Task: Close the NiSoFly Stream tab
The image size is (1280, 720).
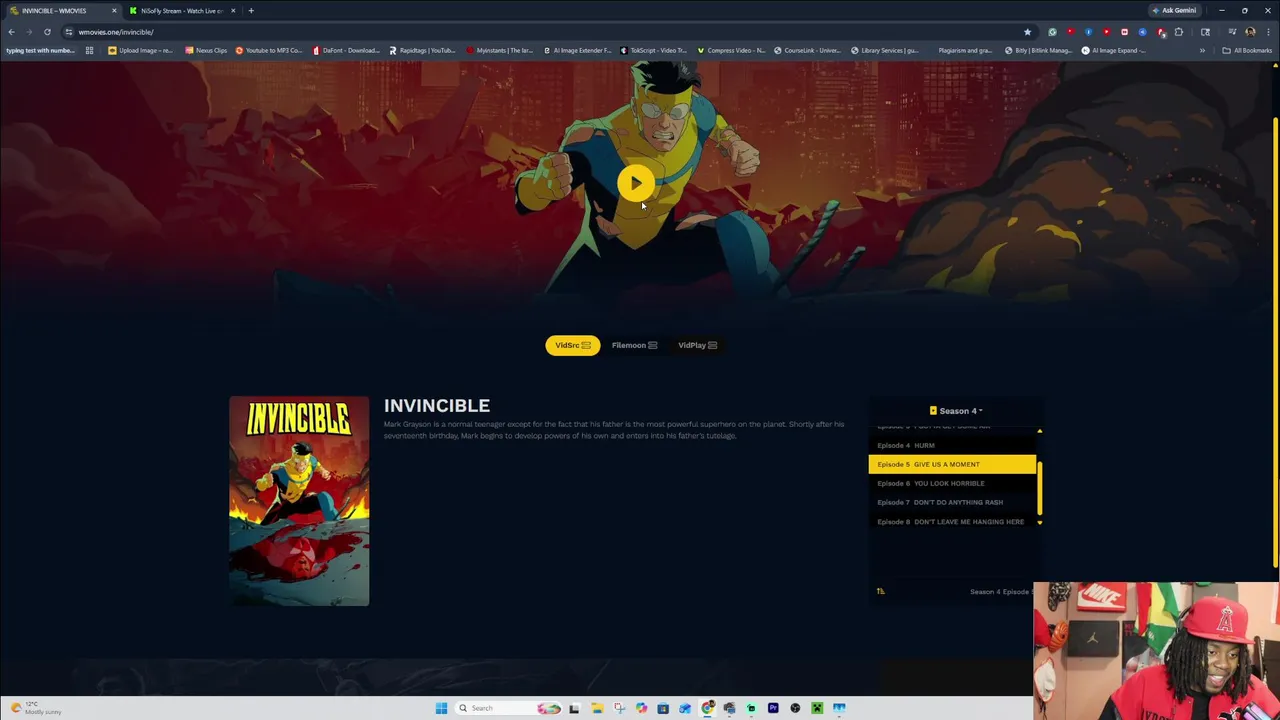Action: [233, 11]
